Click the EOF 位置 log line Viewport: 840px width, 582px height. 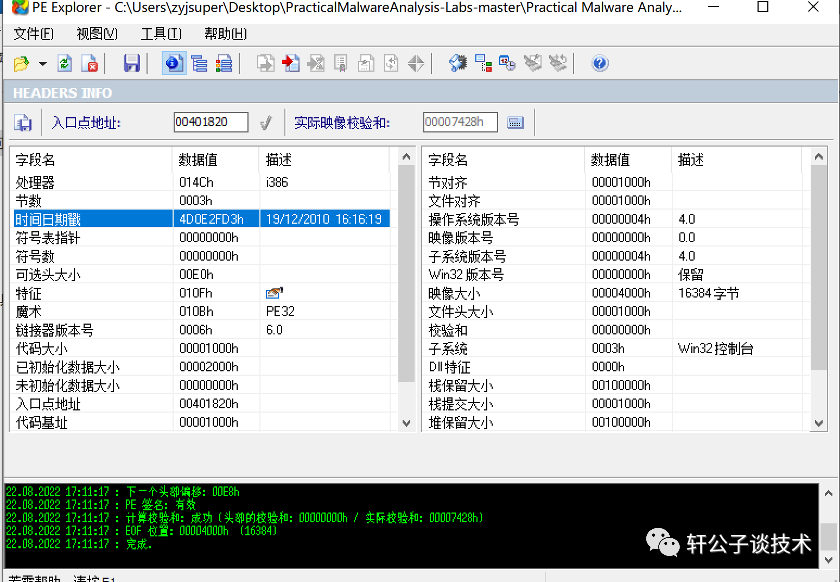(x=142, y=531)
